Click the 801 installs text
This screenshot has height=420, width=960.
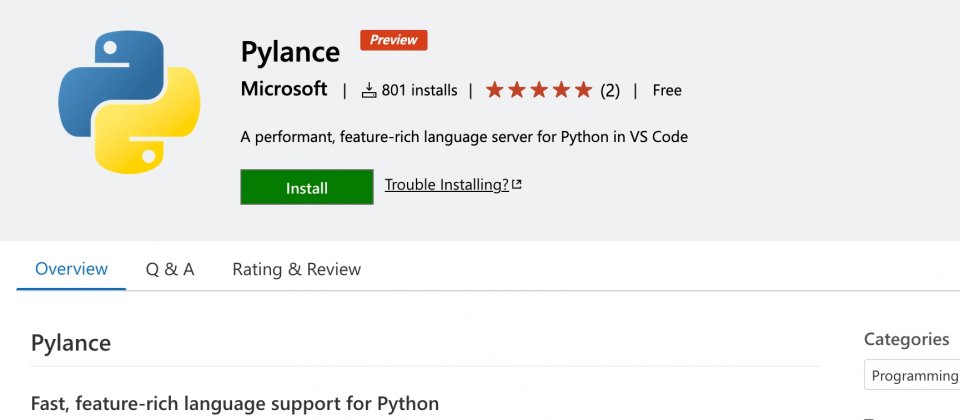point(419,91)
